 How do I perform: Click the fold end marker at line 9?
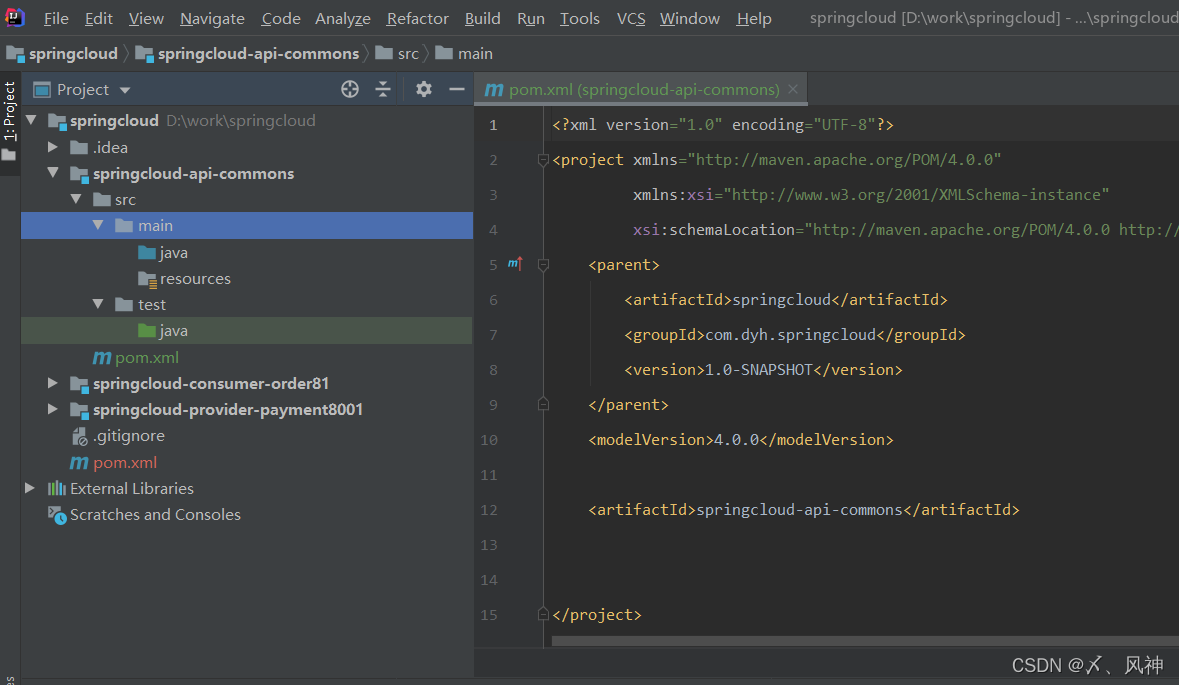tap(543, 405)
